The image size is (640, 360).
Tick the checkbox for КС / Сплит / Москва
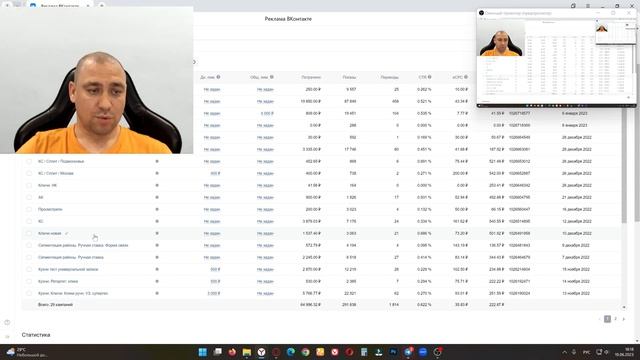29,173
